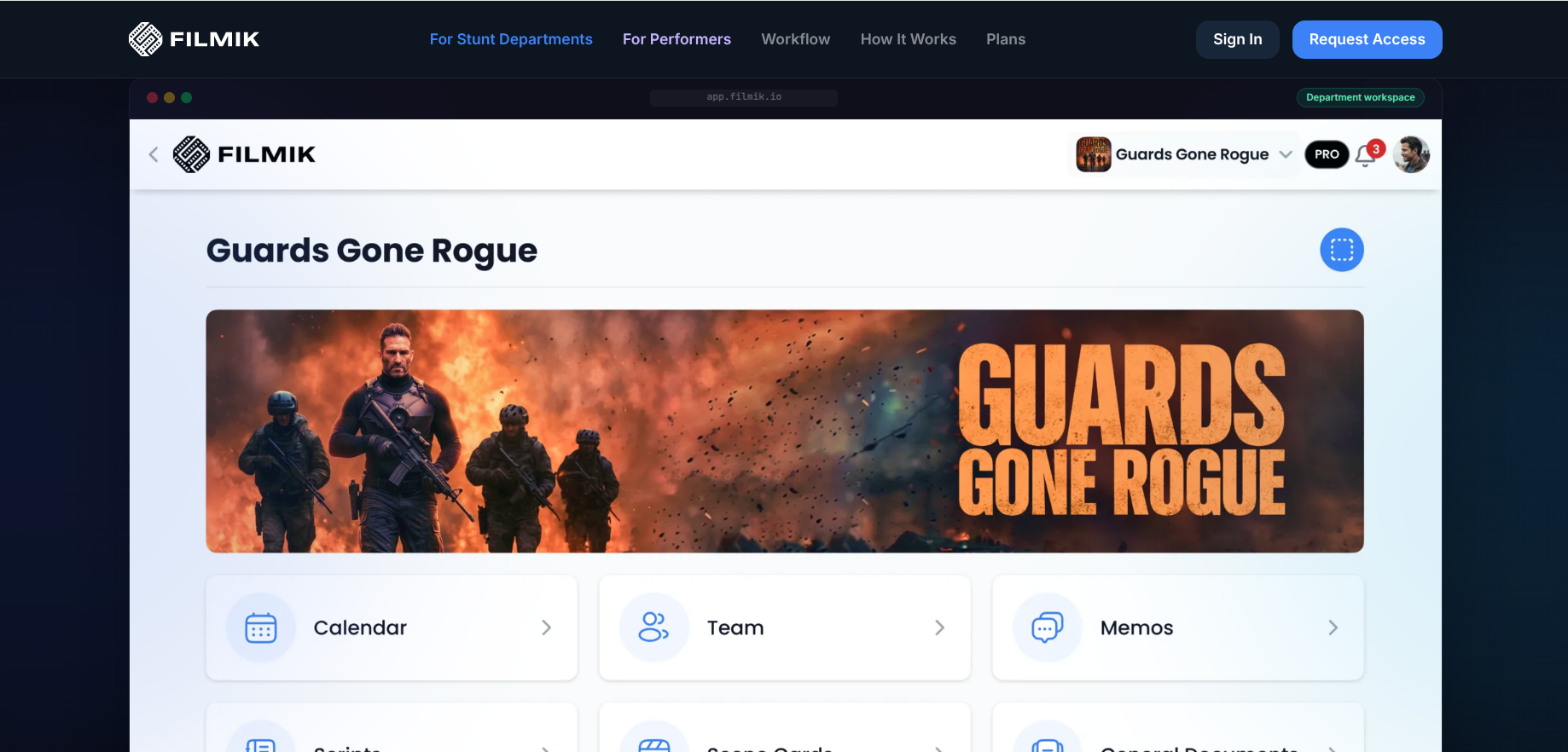Viewport: 1568px width, 752px height.
Task: Click the Team people icon
Action: 654,628
